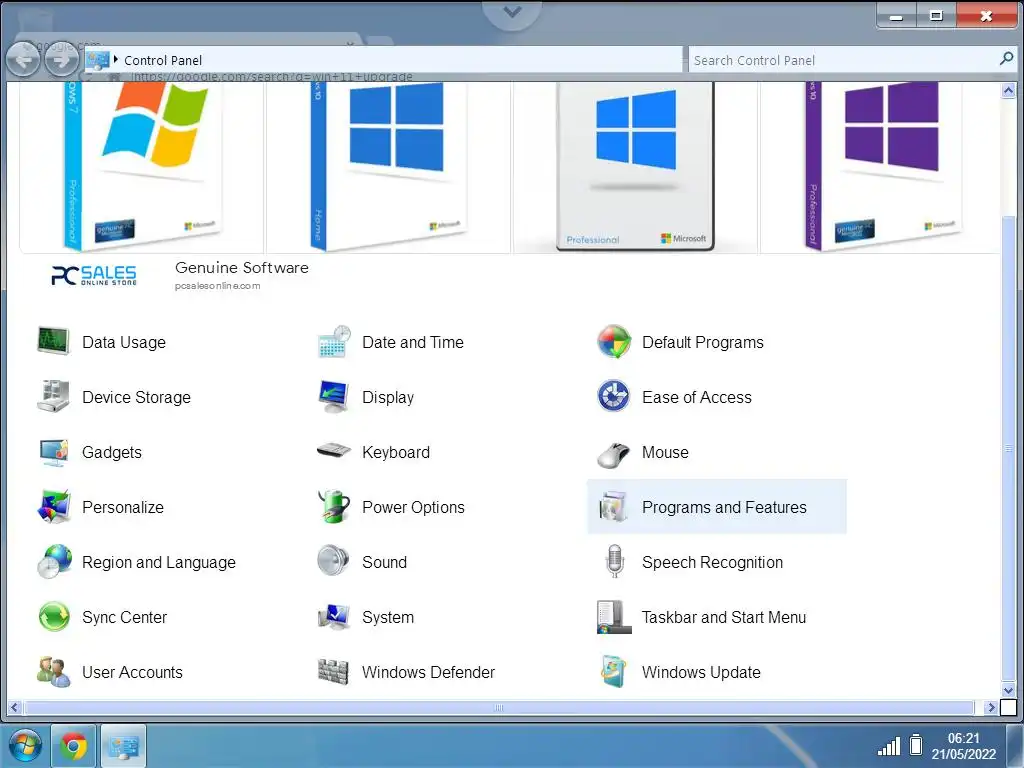Click the Windows 7 Professional box thumbnail
The height and width of the screenshot is (768, 1024).
(x=142, y=167)
